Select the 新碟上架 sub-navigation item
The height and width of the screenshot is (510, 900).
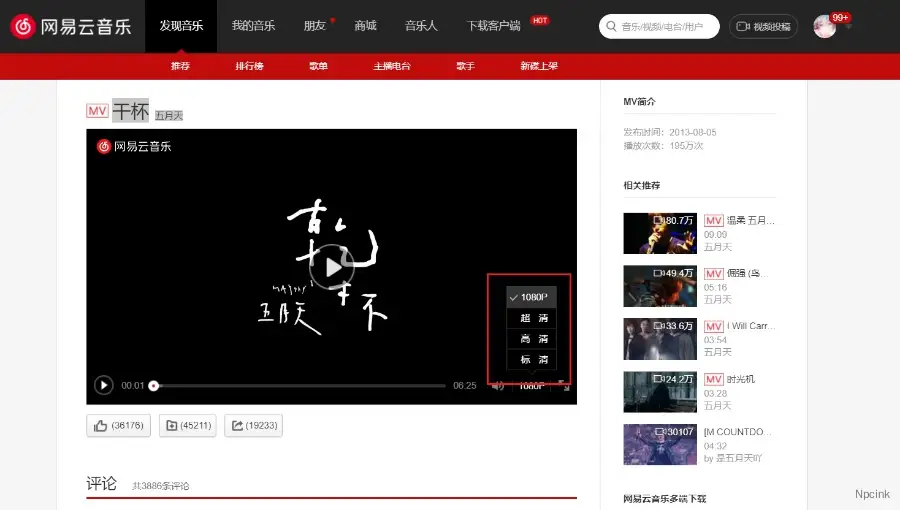pos(539,66)
